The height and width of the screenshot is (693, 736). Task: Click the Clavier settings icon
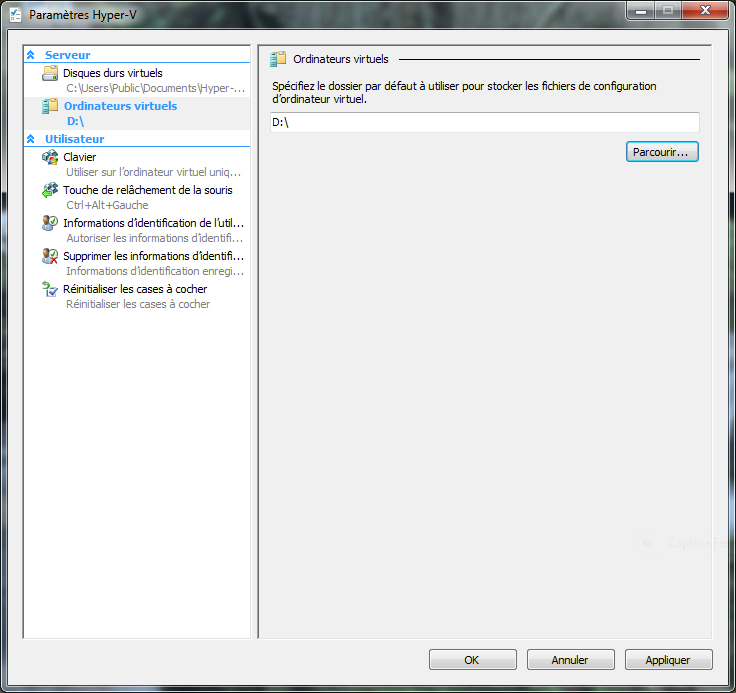(50, 157)
